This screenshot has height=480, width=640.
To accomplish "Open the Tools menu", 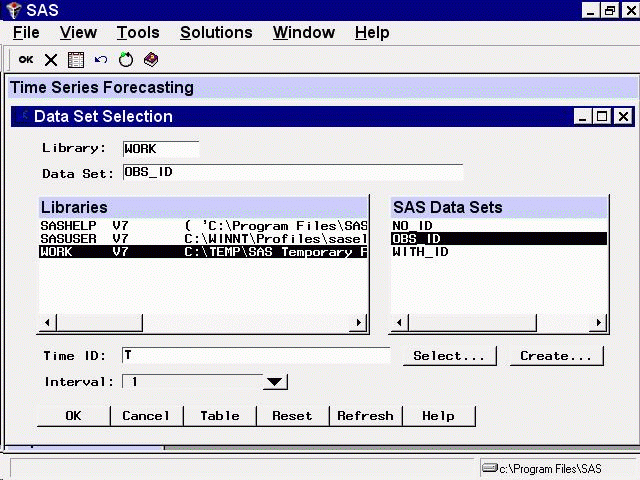I will point(138,33).
